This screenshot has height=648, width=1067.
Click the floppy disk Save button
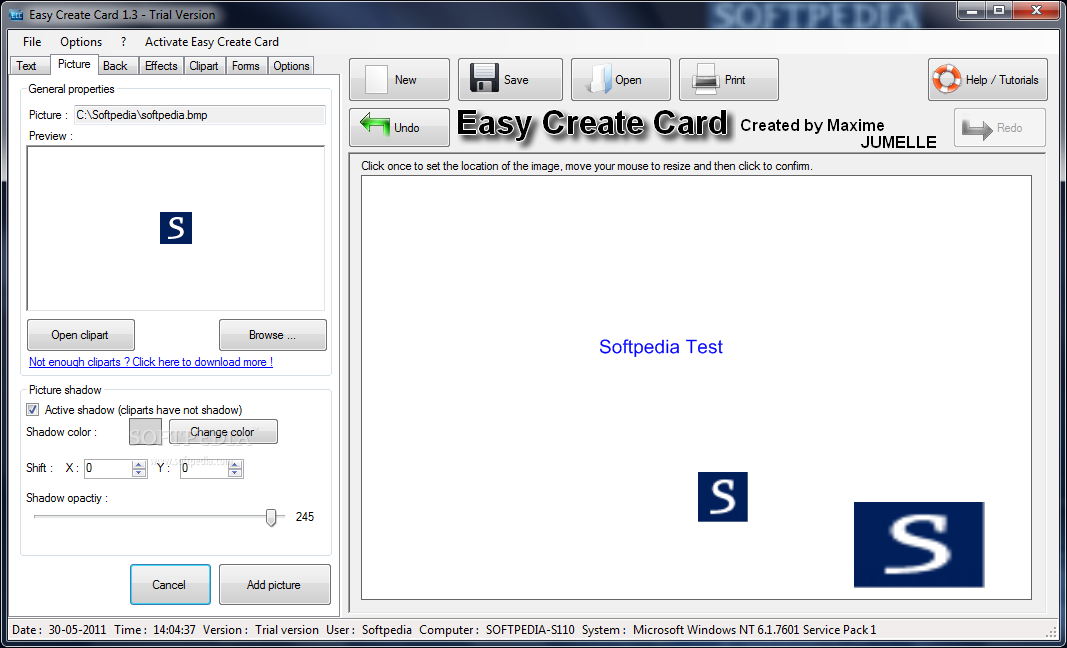(510, 80)
